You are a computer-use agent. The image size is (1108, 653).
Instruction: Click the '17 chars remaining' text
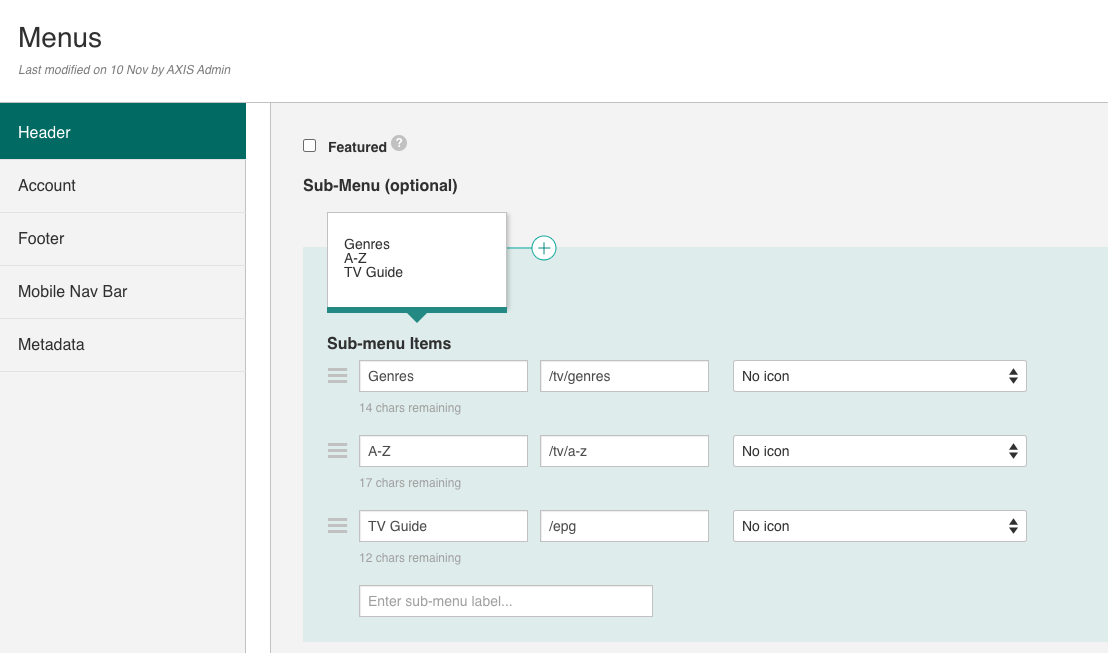(x=410, y=483)
